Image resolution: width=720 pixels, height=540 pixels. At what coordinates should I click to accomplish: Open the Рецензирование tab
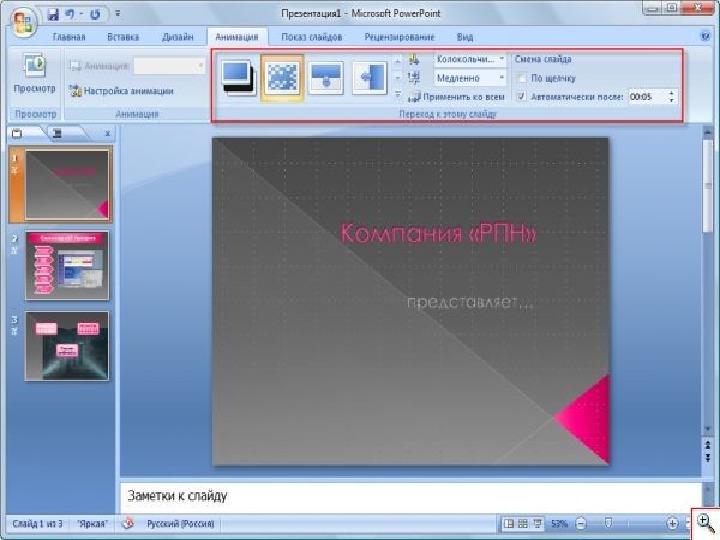(x=399, y=37)
